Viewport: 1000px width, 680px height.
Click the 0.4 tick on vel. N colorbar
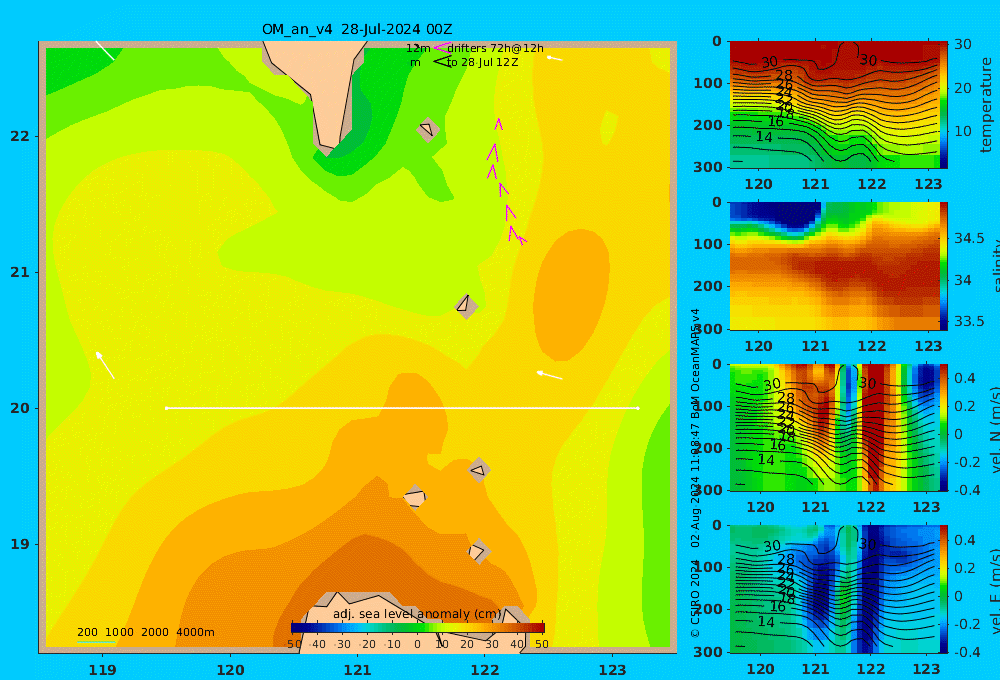click(x=965, y=378)
